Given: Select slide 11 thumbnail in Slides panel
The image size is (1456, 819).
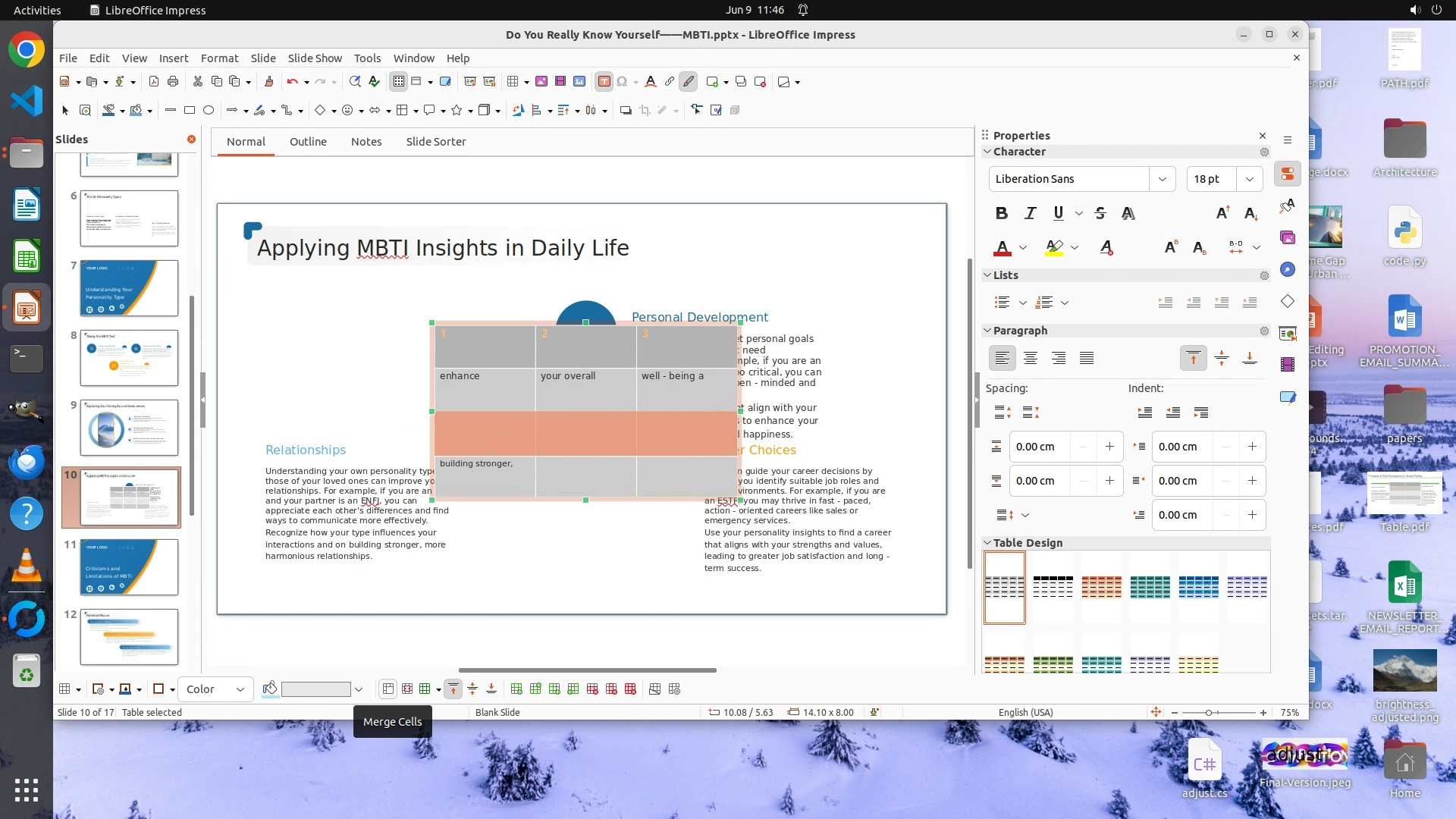Looking at the screenshot, I should pyautogui.click(x=129, y=567).
